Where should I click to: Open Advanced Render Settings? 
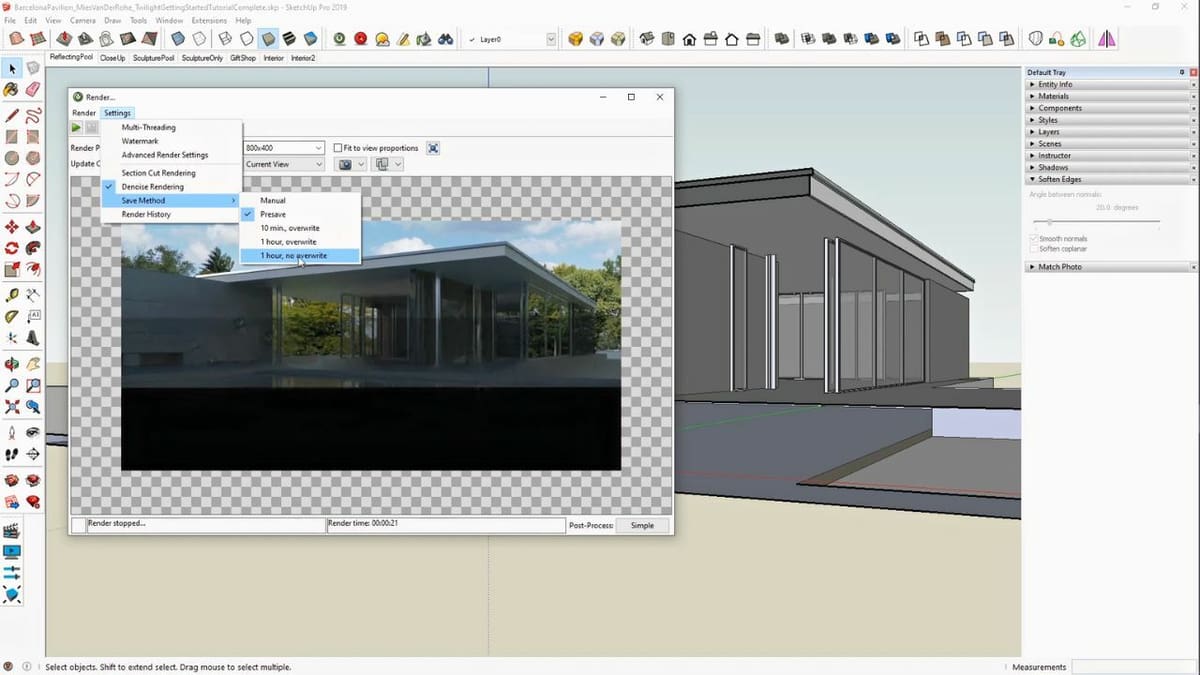tap(165, 155)
